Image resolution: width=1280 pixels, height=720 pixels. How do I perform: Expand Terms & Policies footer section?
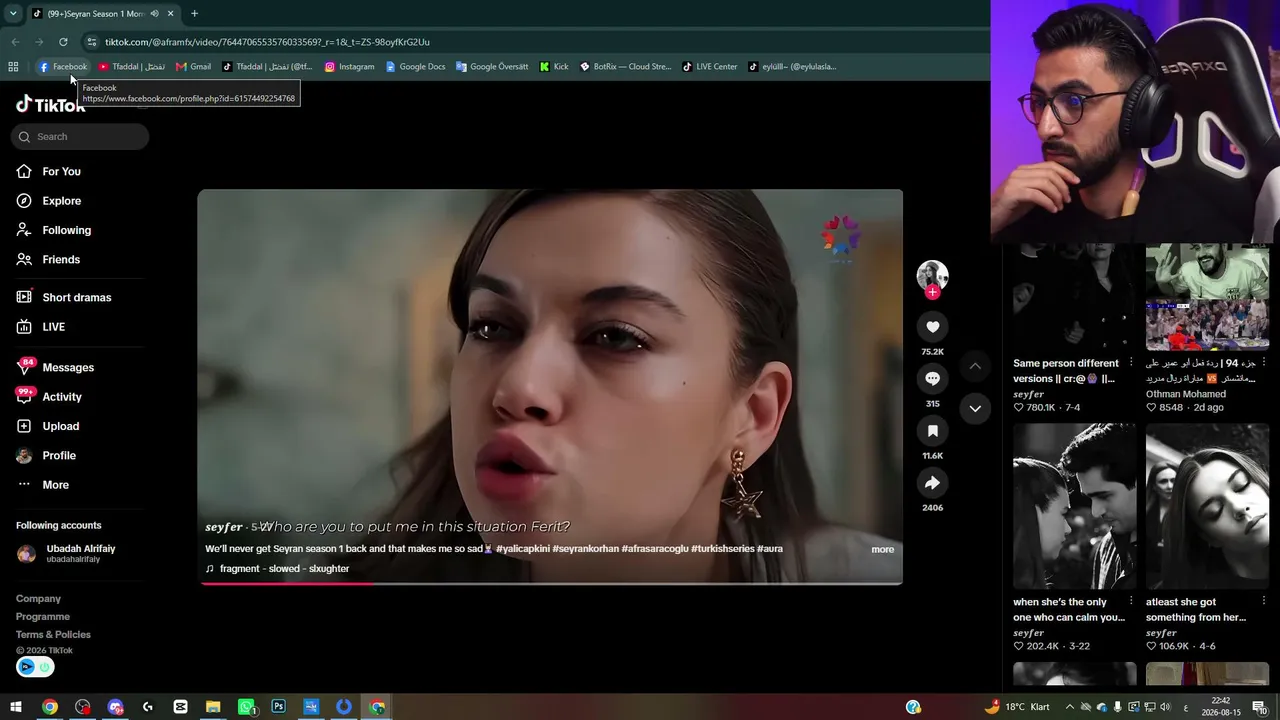(53, 635)
